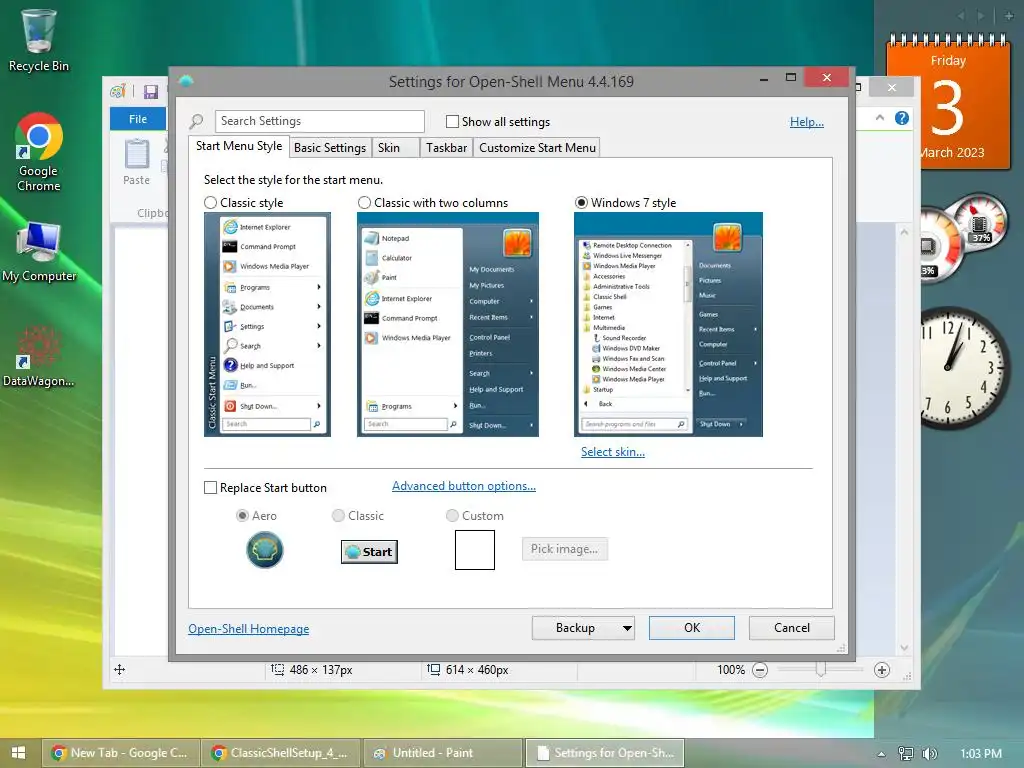Open the Select skin link
The image size is (1024, 768).
point(613,452)
